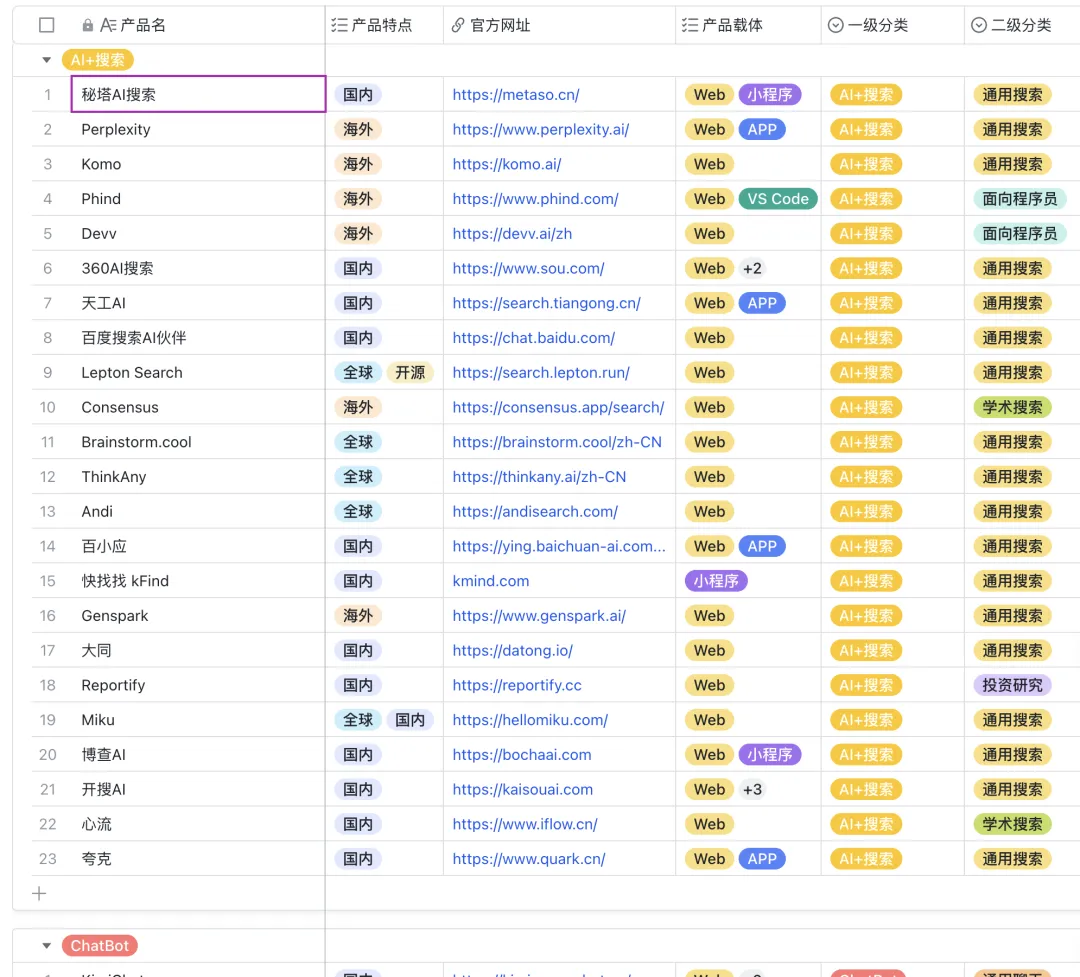This screenshot has width=1080, height=977.
Task: Click the link icon in 官方网址 header
Action: [458, 25]
